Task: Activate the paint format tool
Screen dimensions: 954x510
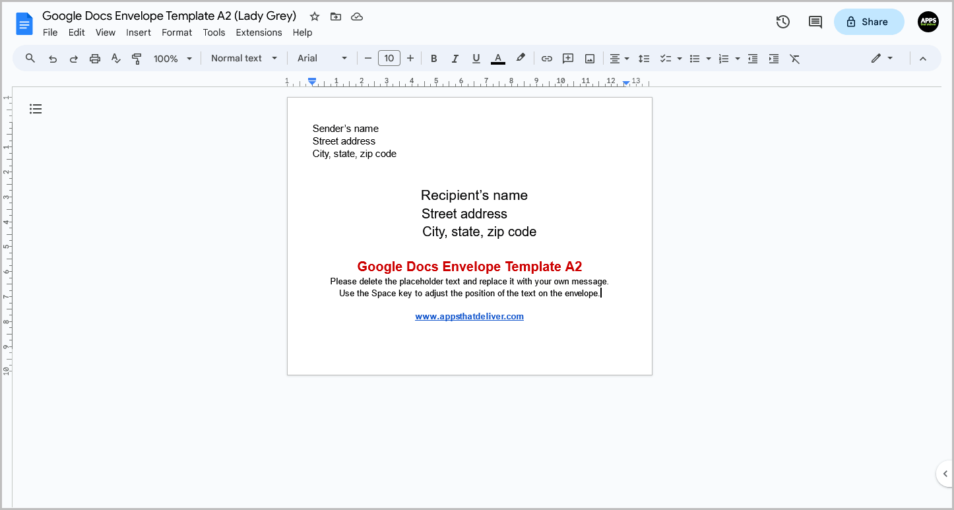Action: [x=136, y=59]
